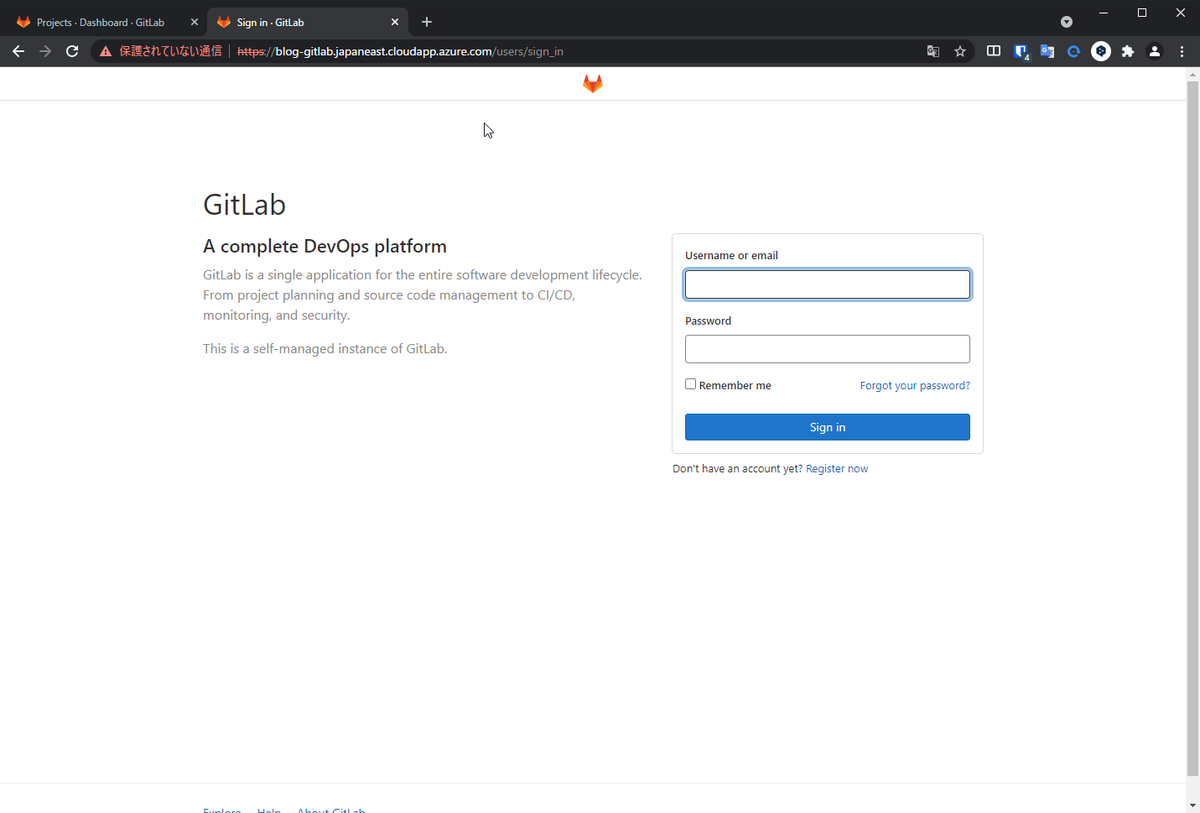1200x813 pixels.
Task: Click the "Don't have an account yet?" text
Action: pyautogui.click(x=737, y=469)
